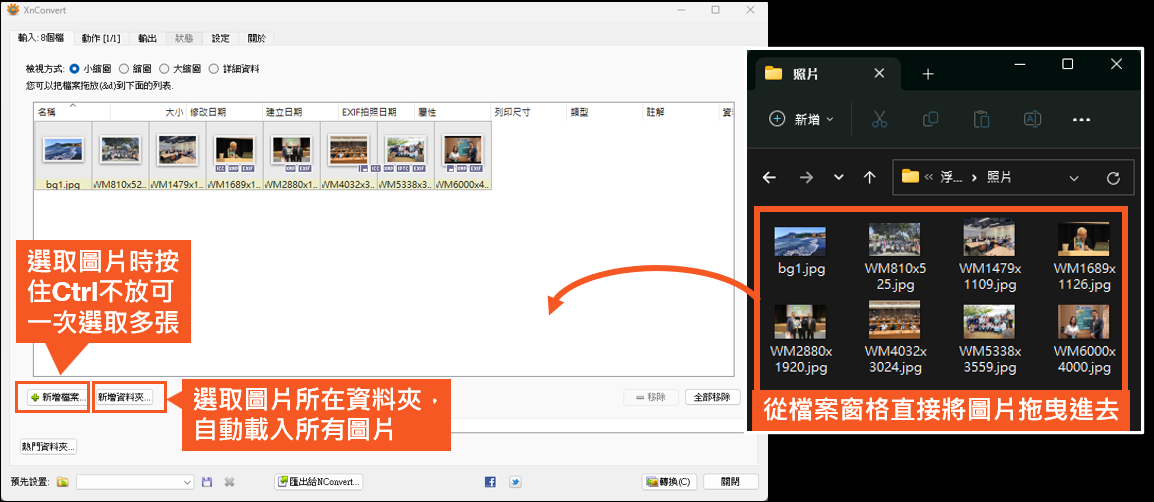Sort list by EXIF拍照日期 column header
The image size is (1154, 502).
[377, 112]
